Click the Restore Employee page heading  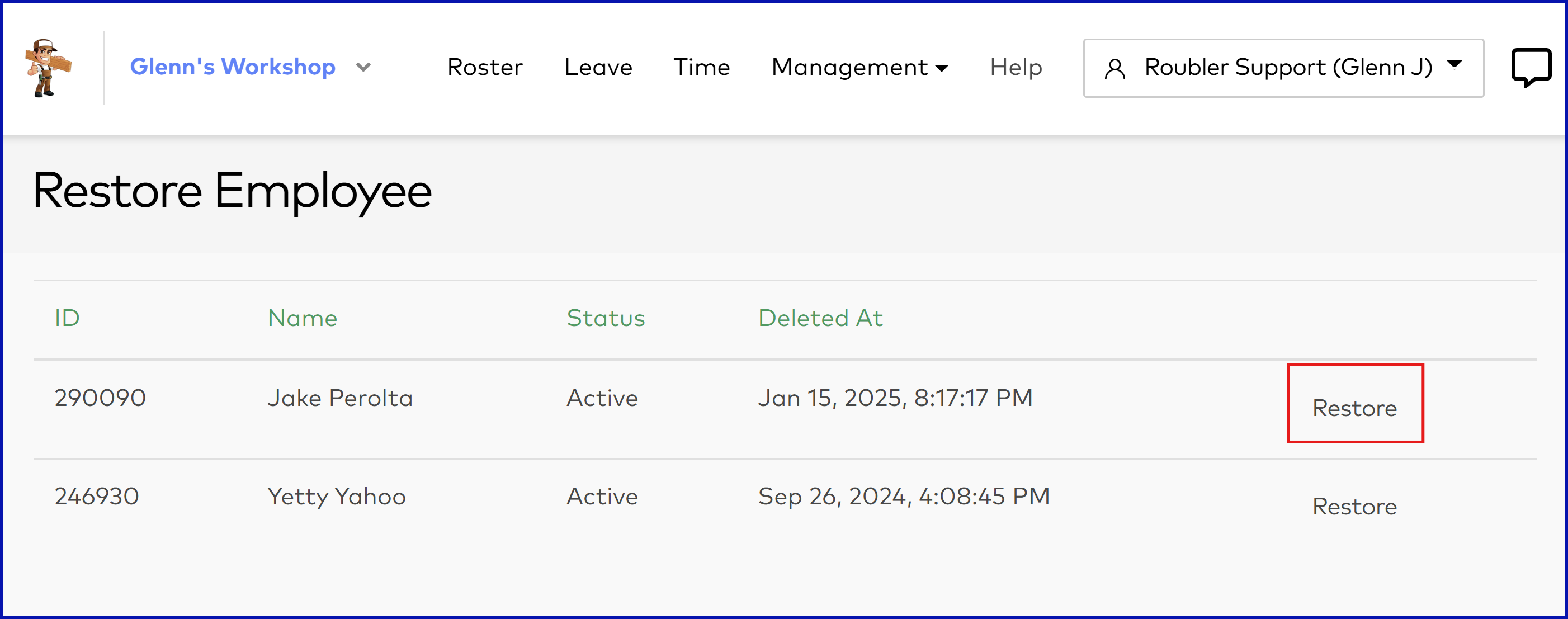pyautogui.click(x=232, y=191)
